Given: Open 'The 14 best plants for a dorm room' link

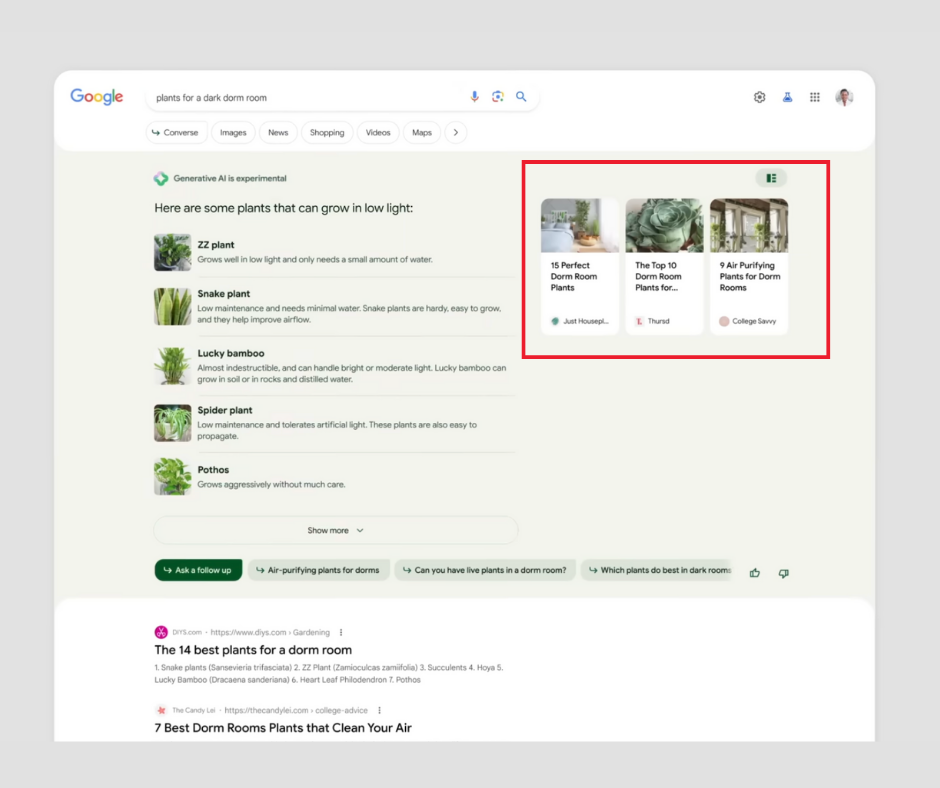Looking at the screenshot, I should [x=253, y=650].
